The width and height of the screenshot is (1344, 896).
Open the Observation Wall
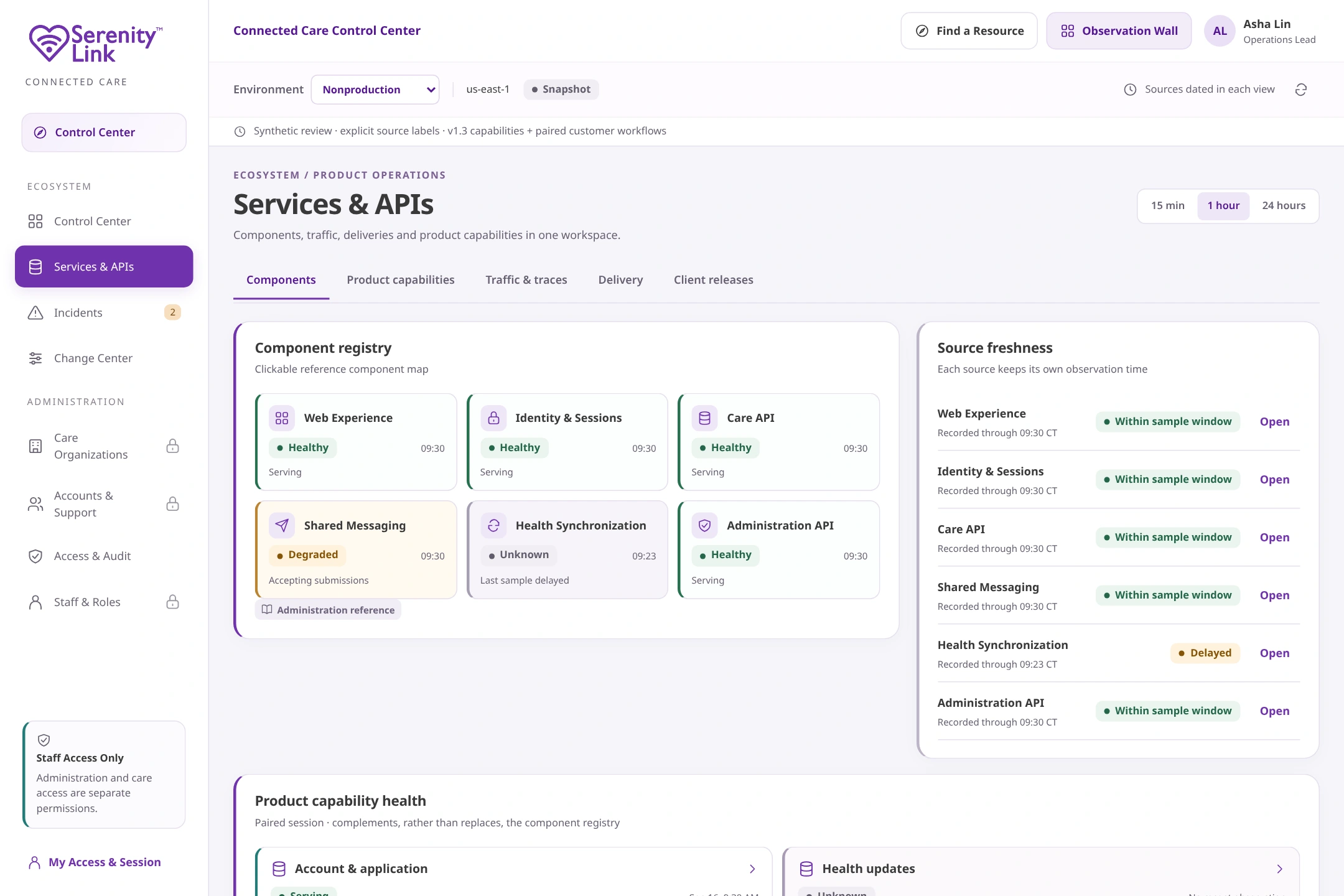[1119, 31]
